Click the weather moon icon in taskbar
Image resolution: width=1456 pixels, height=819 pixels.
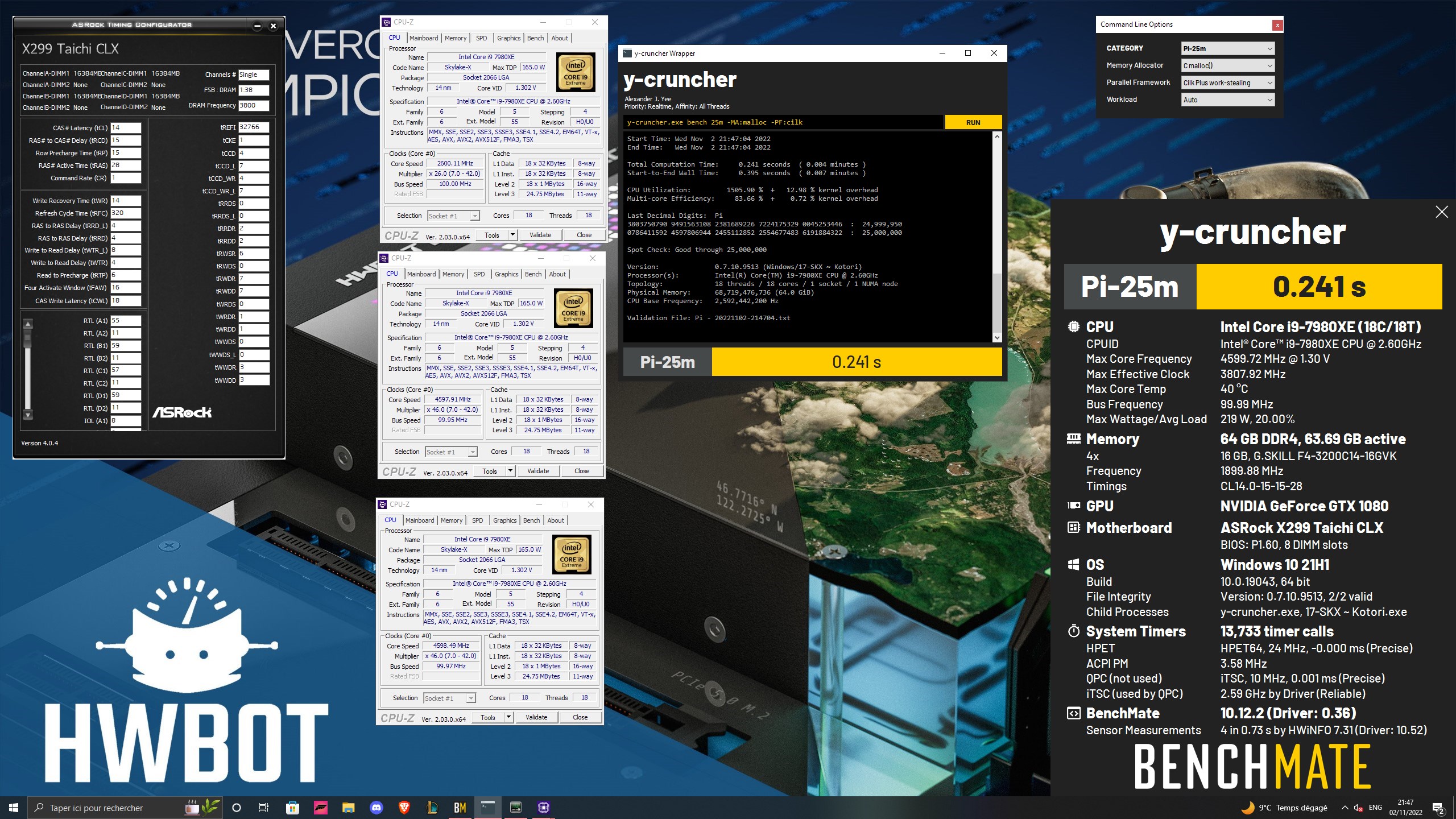pos(1247,808)
